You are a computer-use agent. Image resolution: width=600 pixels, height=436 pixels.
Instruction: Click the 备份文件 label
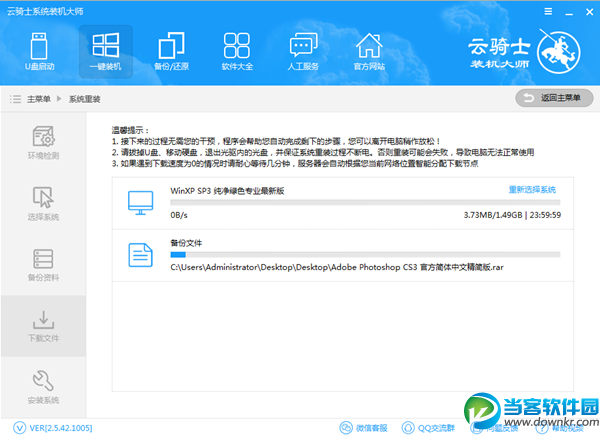(186, 243)
